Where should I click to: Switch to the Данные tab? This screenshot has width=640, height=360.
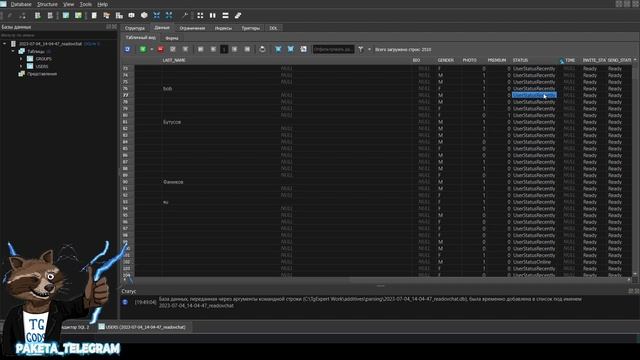tap(162, 28)
